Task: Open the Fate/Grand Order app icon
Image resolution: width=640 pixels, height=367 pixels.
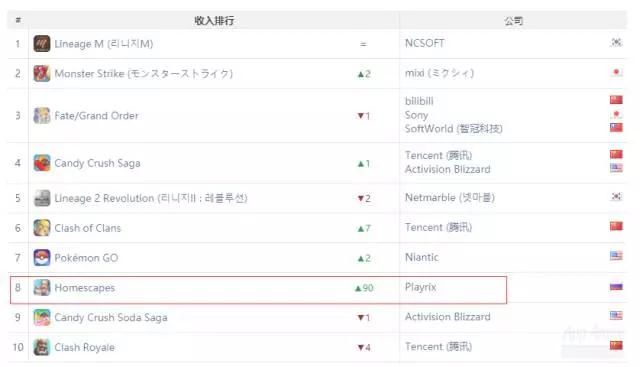Action: click(x=42, y=116)
